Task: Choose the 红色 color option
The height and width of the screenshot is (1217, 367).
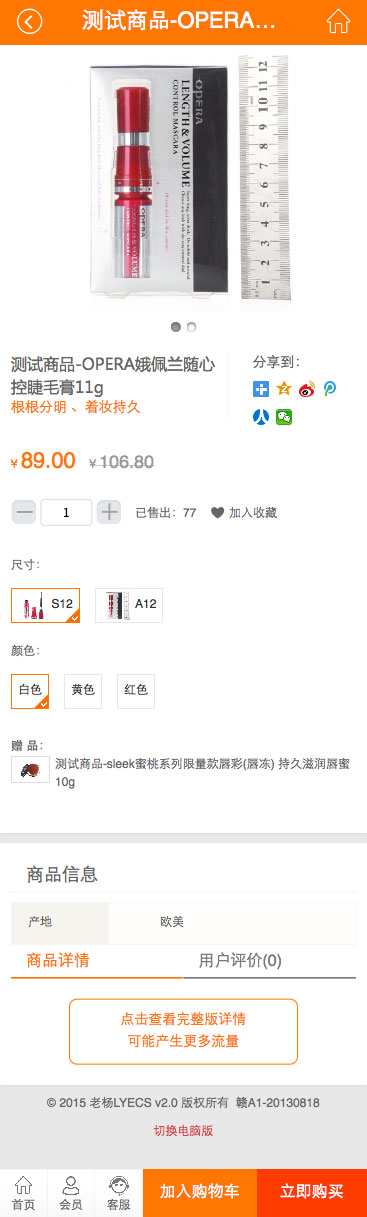Action: point(136,690)
